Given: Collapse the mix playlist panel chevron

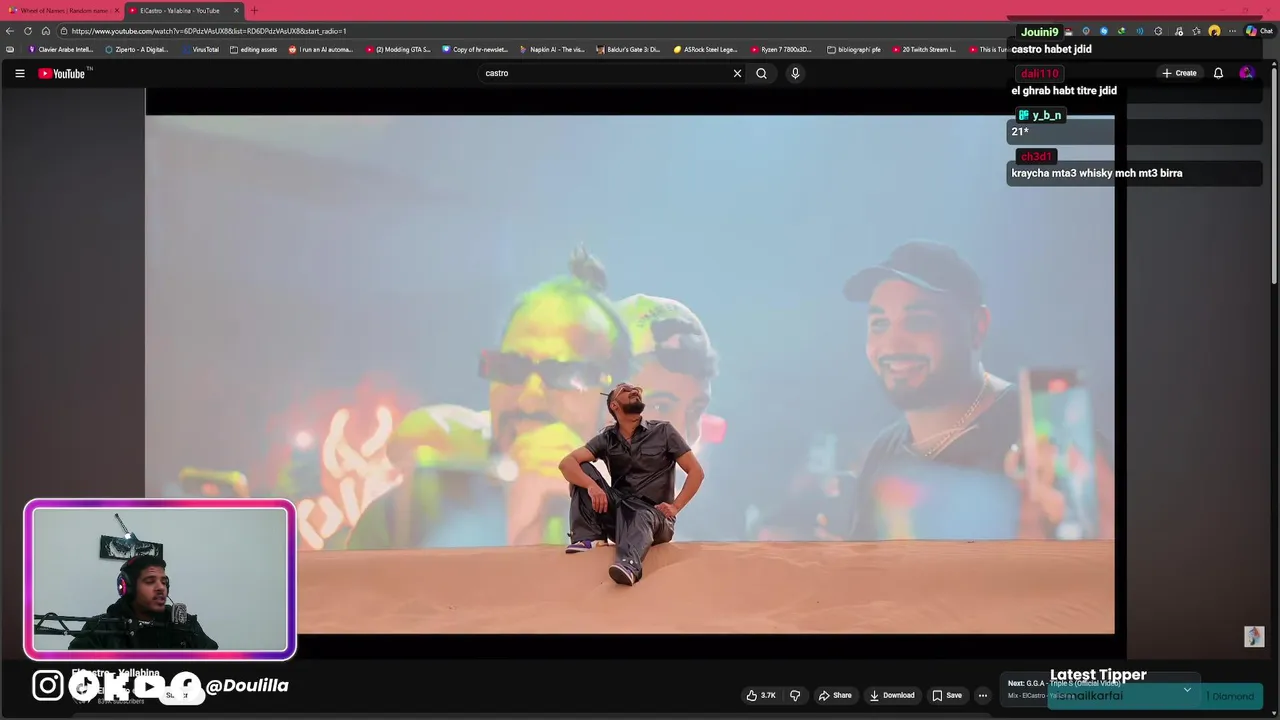Looking at the screenshot, I should [x=1187, y=690].
